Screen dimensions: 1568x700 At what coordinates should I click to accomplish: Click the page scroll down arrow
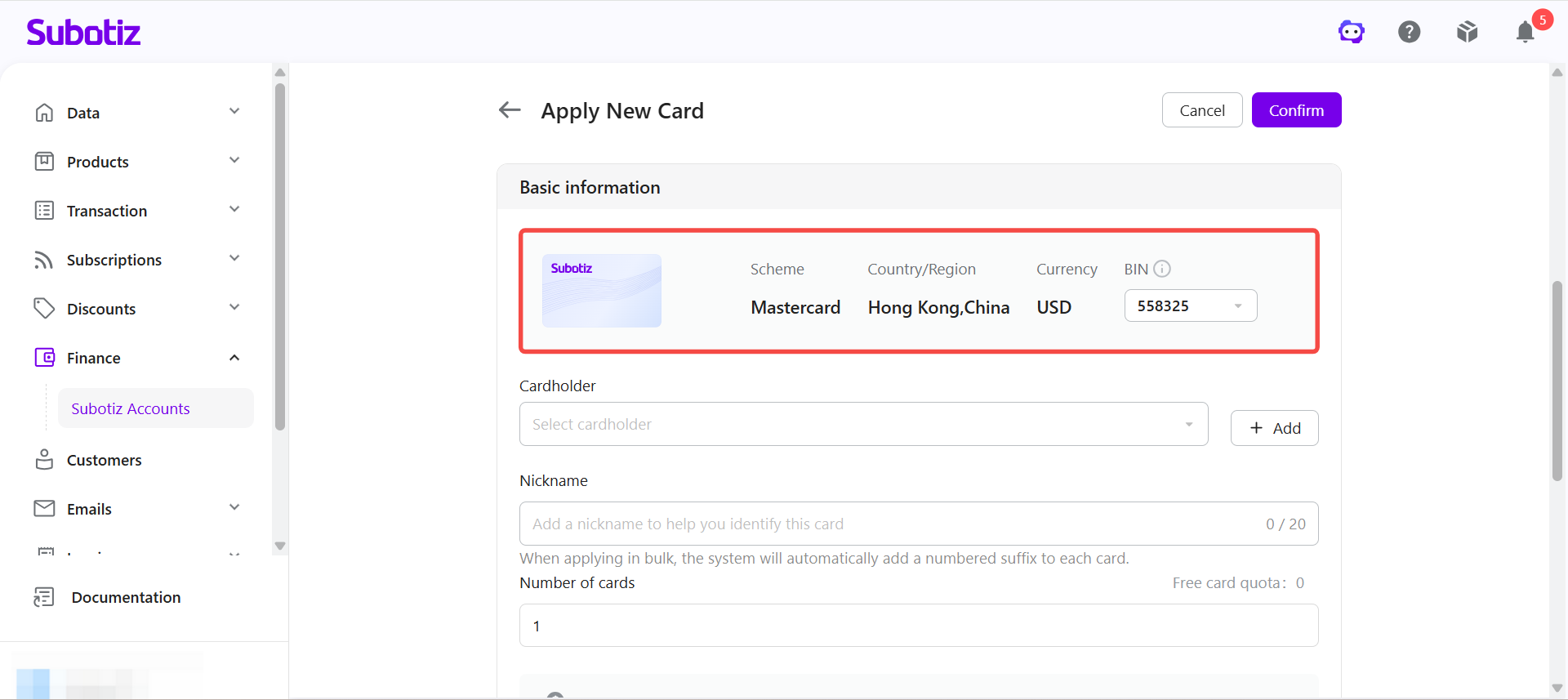coord(1557,688)
